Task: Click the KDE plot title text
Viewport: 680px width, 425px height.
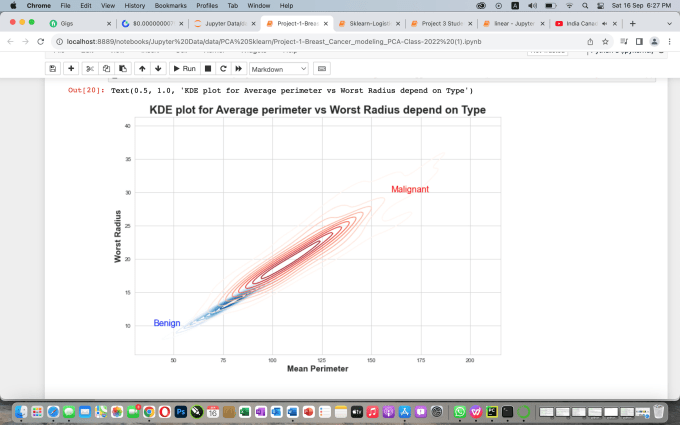Action: coord(317,110)
